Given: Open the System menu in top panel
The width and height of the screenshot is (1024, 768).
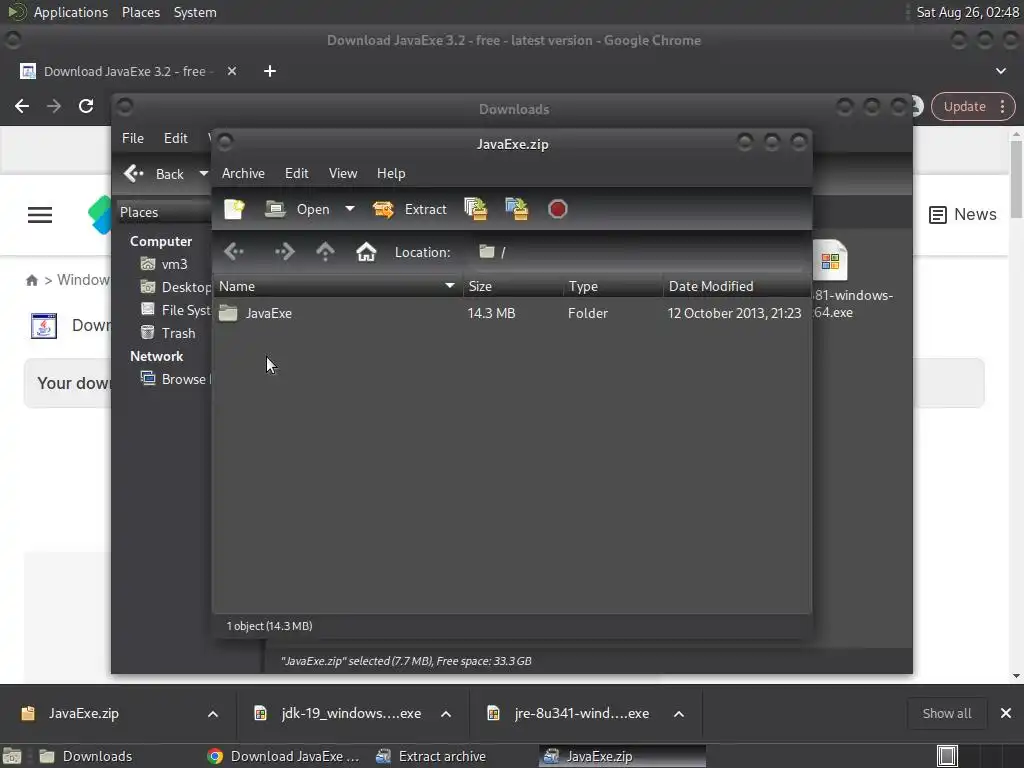Looking at the screenshot, I should click(195, 12).
